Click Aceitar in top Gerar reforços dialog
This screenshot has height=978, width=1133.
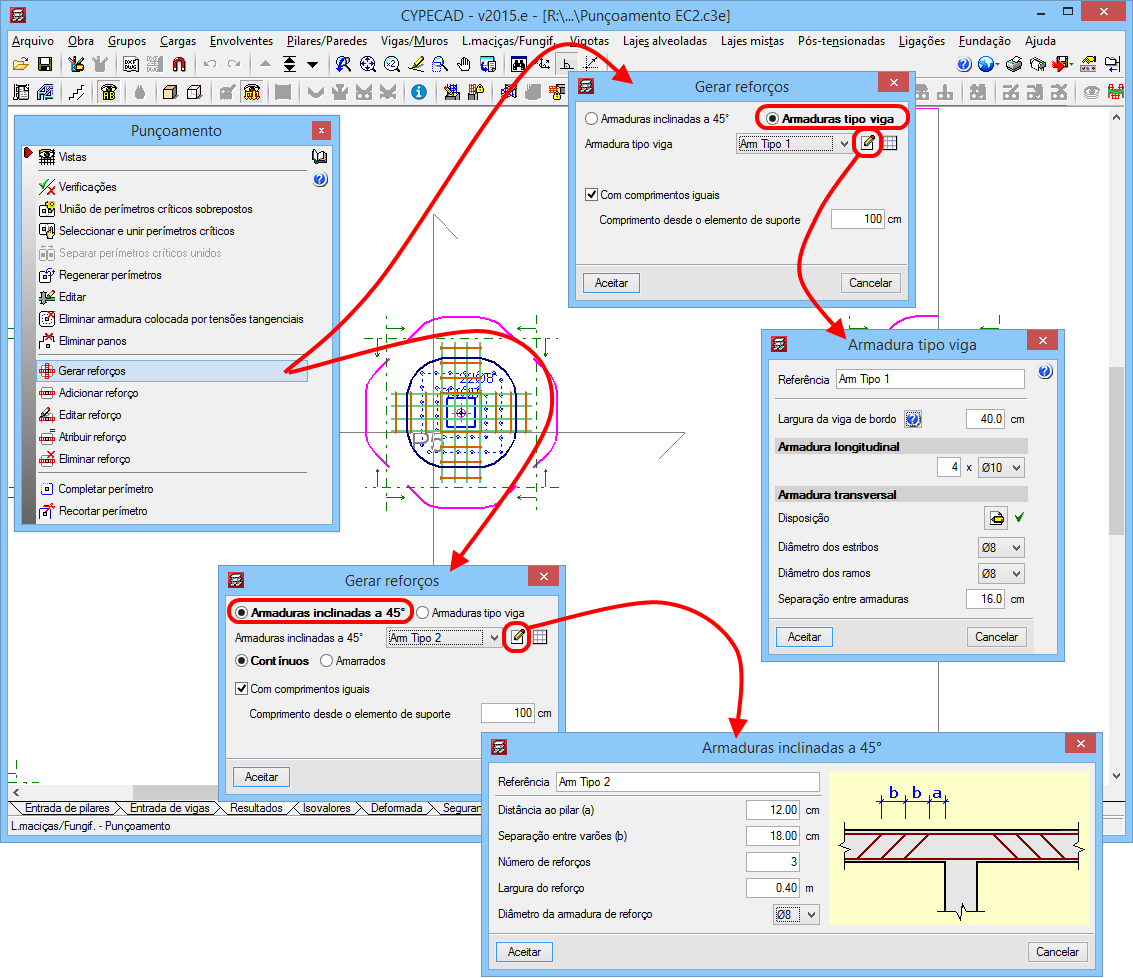coord(611,283)
